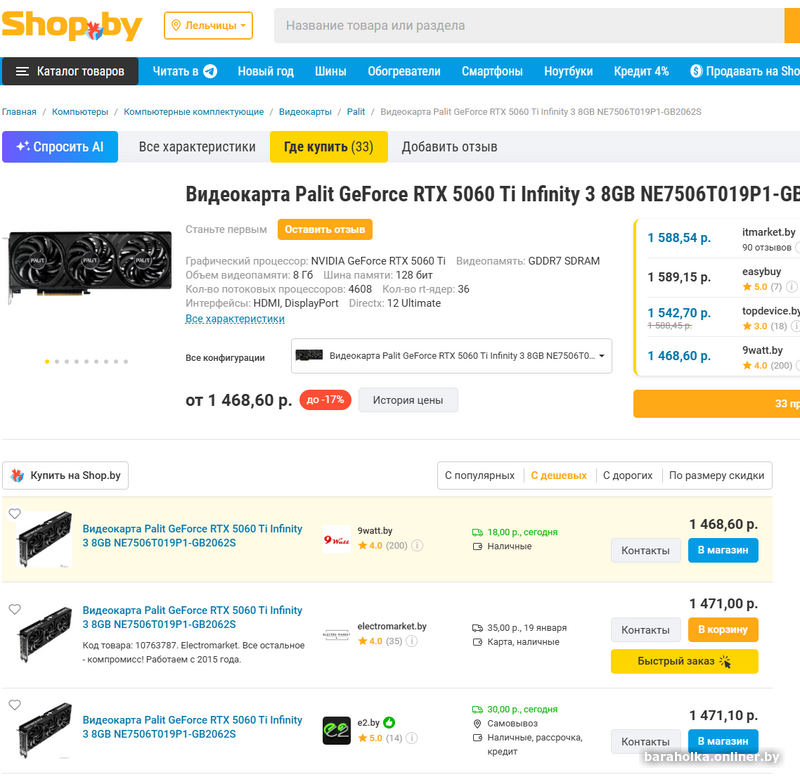Open the Telegram icon link
The height and width of the screenshot is (778, 800).
[210, 71]
